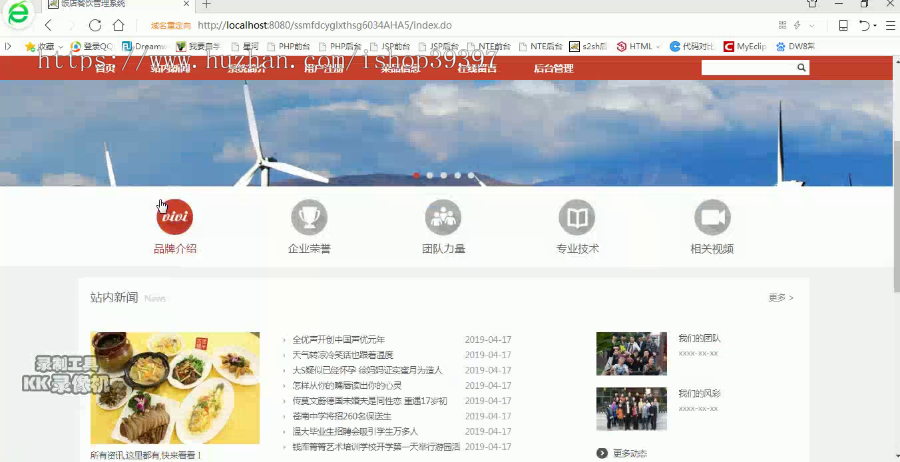Click the 团队力量 people icon
Image resolution: width=900 pixels, height=462 pixels.
pyautogui.click(x=443, y=217)
